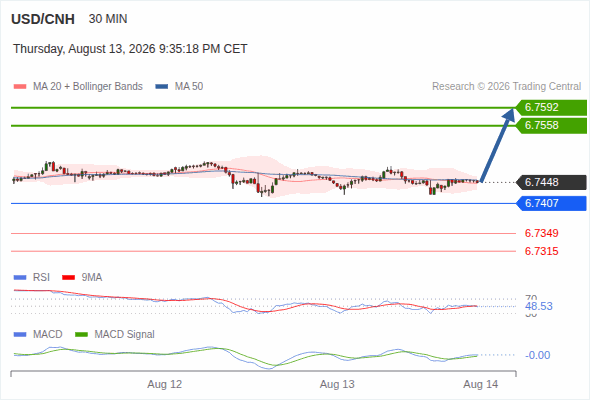The image size is (590, 400).
Task: Click the 6.7558 green resistance price tag
Action: coord(552,126)
